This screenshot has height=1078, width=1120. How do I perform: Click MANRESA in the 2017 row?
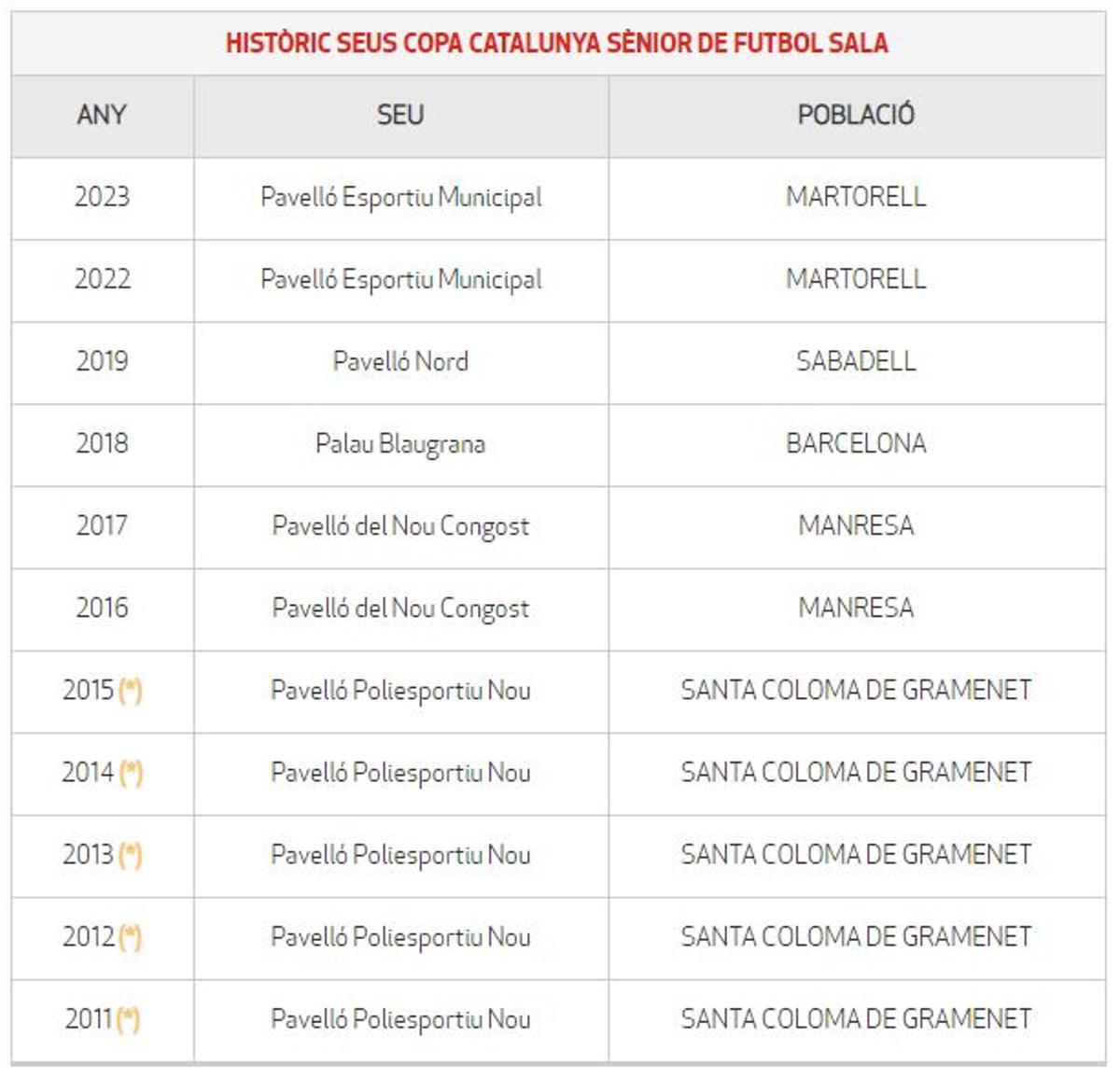856,525
